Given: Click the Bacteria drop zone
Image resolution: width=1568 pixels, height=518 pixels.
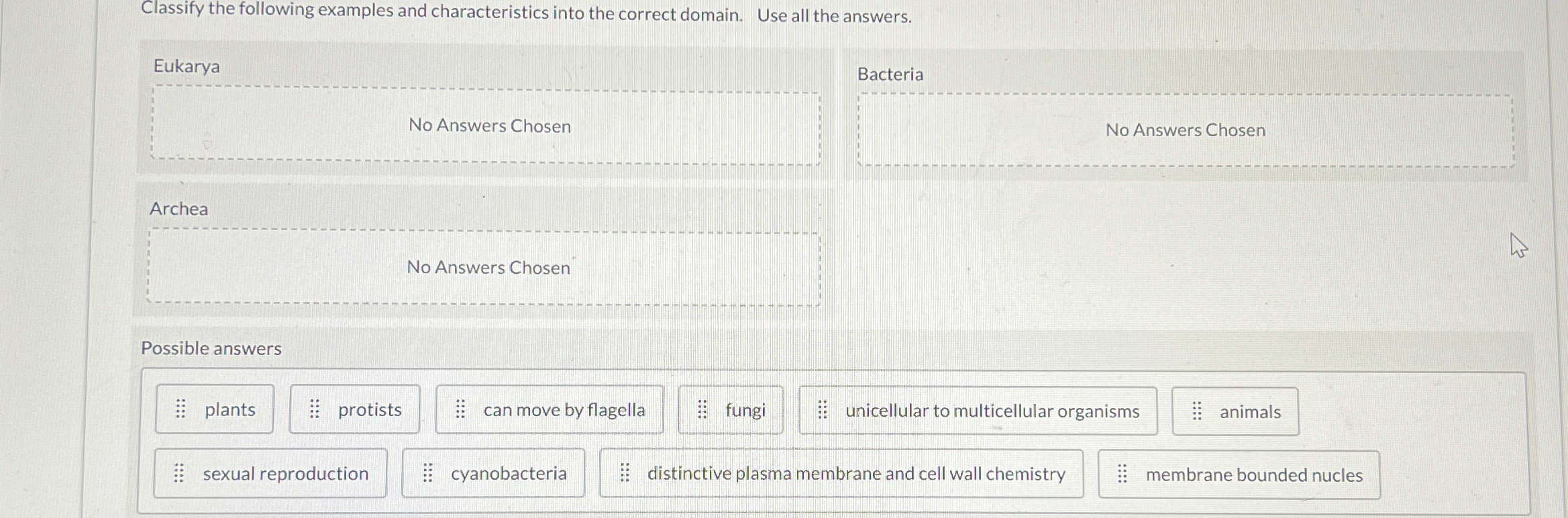Looking at the screenshot, I should tap(1185, 130).
